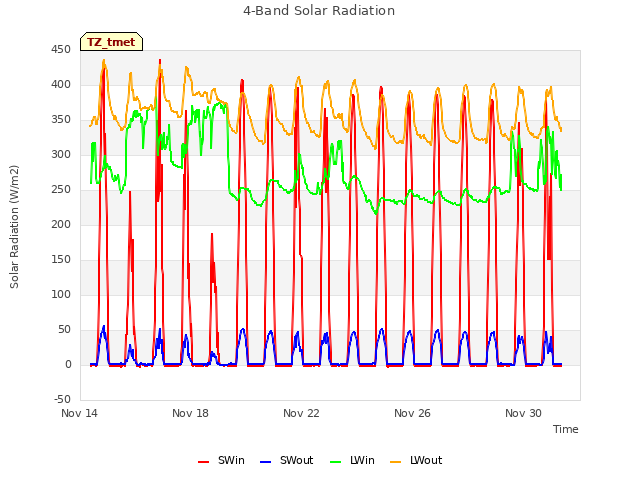Click the green LWin legend swatch
The height and width of the screenshot is (480, 640).
coord(335,462)
